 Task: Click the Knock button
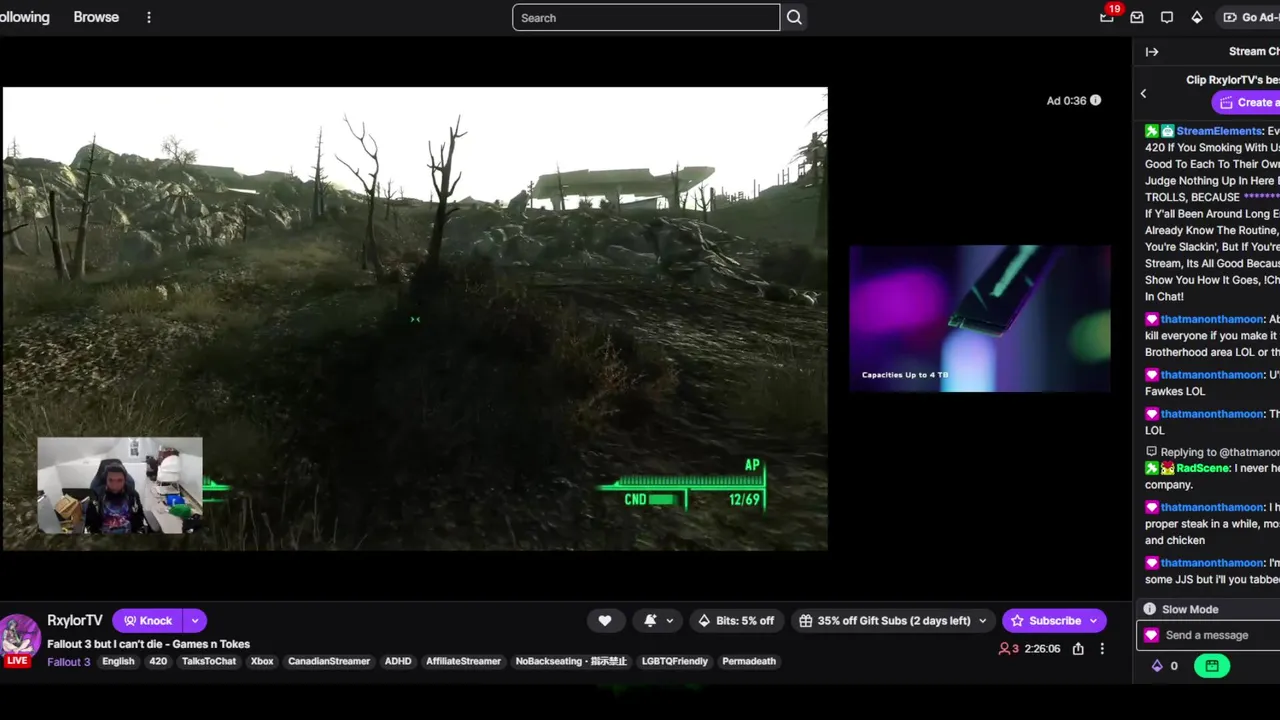point(147,620)
